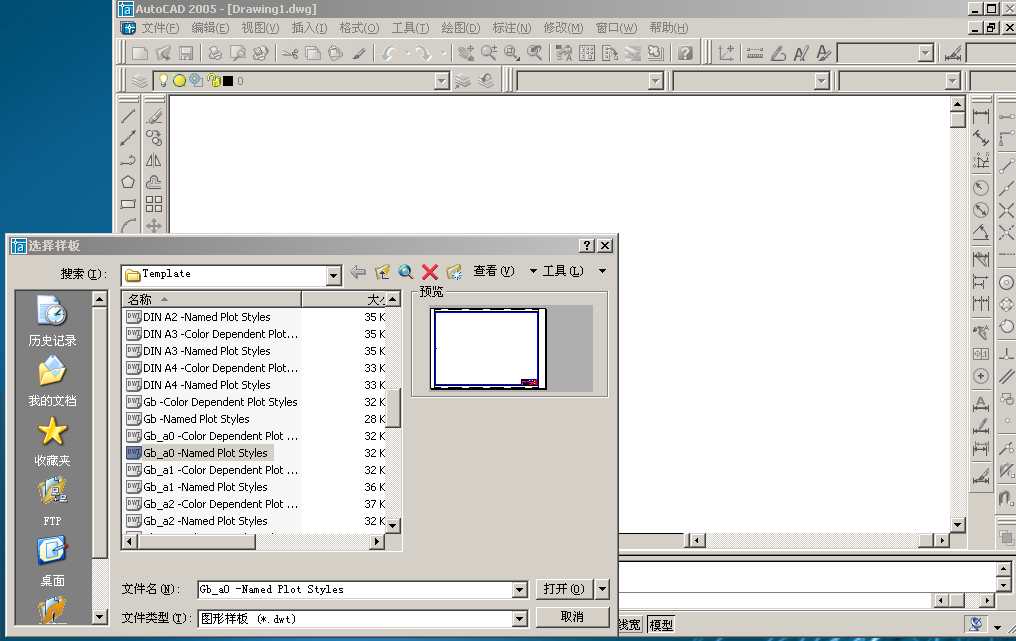Sort files by the 名称 column header
Image resolution: width=1016 pixels, height=641 pixels.
pyautogui.click(x=212, y=299)
